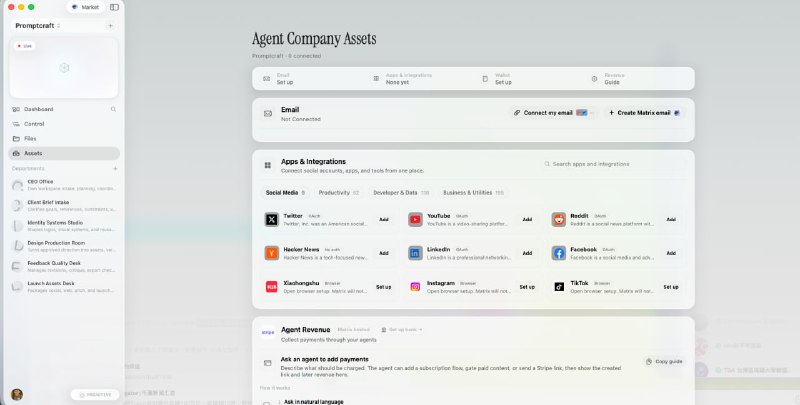Image resolution: width=800 pixels, height=405 pixels.
Task: Click the Reddit app icon
Action: (x=559, y=219)
